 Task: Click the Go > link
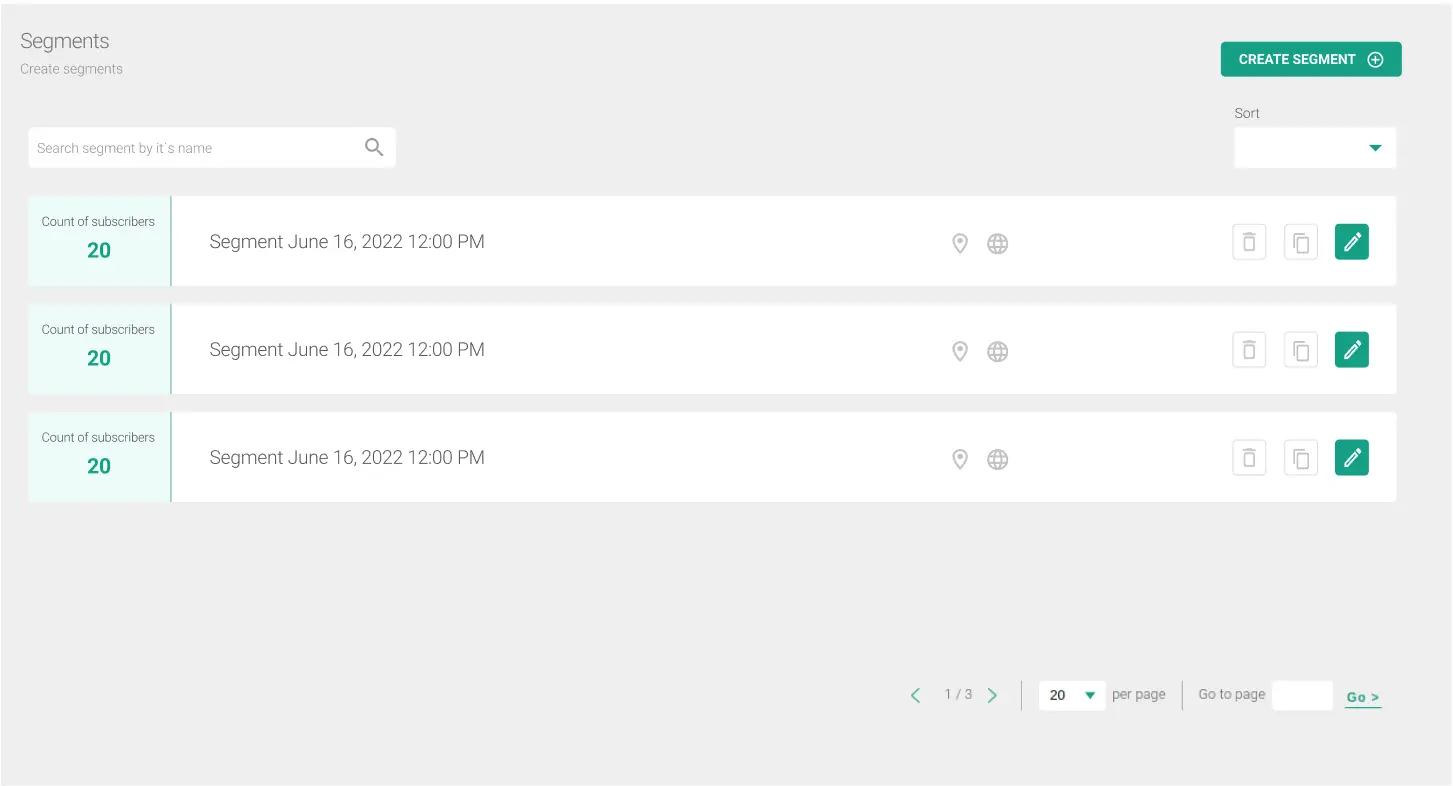coord(1363,697)
